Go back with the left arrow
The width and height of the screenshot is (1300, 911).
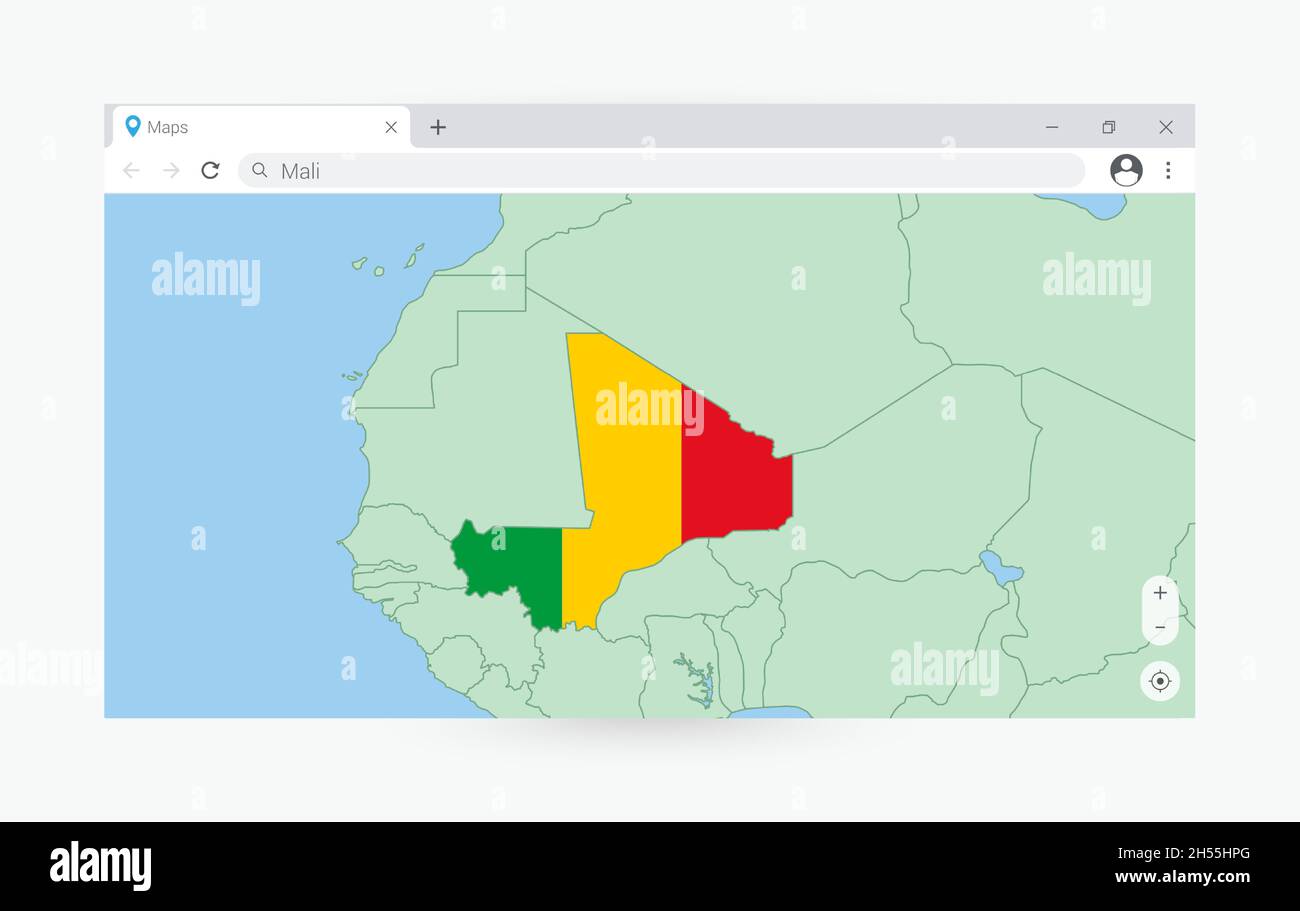[131, 170]
